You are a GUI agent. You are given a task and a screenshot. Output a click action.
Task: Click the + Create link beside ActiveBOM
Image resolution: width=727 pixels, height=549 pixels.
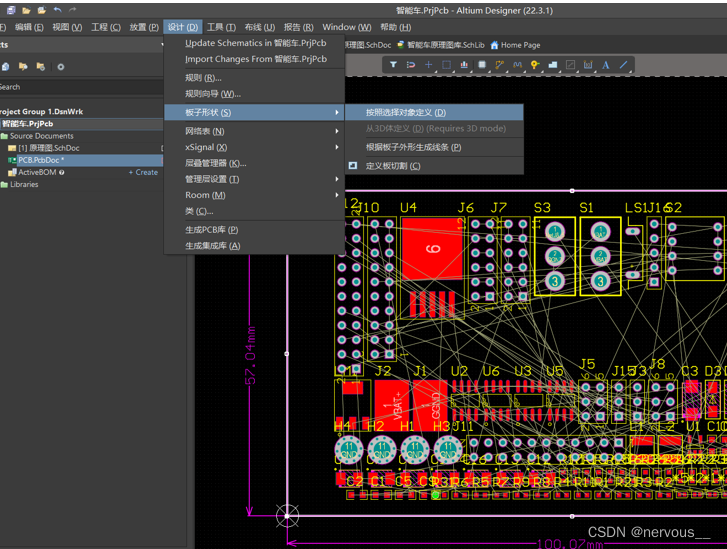143,172
